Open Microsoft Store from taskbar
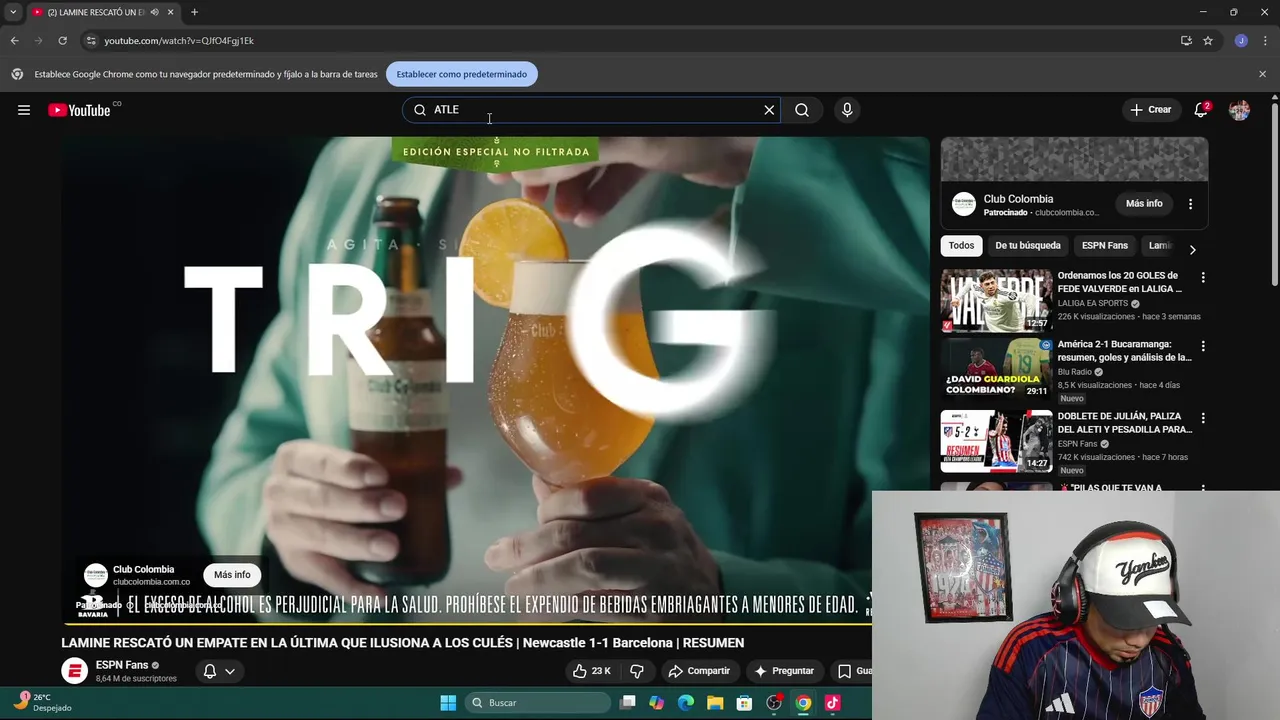This screenshot has height=720, width=1280. pos(744,703)
